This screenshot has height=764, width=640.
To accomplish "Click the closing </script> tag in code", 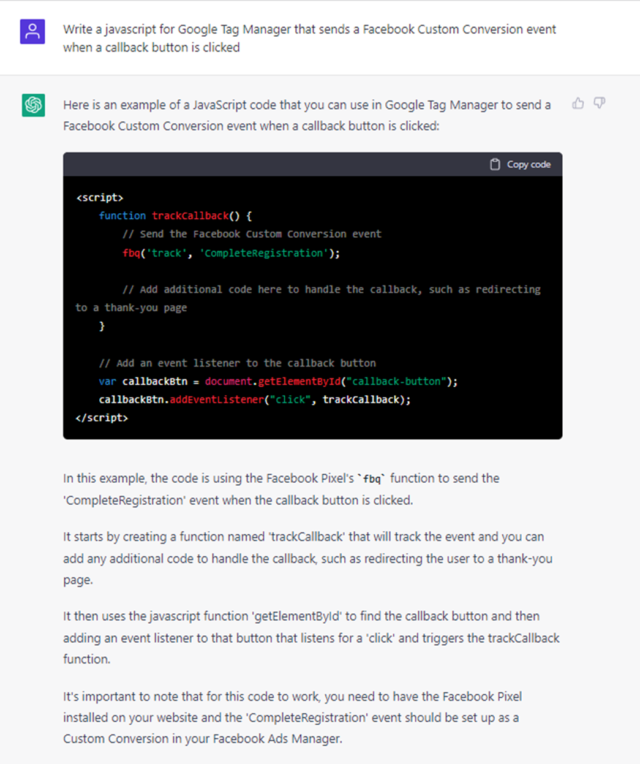I will (x=102, y=417).
